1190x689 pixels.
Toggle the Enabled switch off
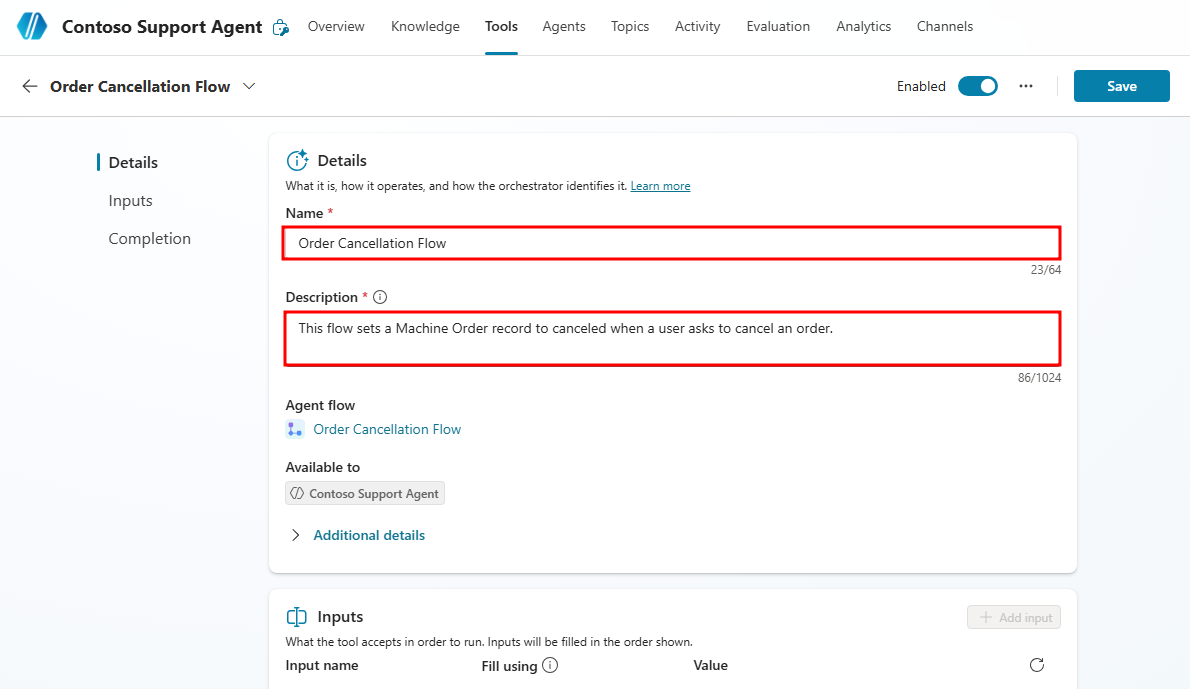point(978,87)
